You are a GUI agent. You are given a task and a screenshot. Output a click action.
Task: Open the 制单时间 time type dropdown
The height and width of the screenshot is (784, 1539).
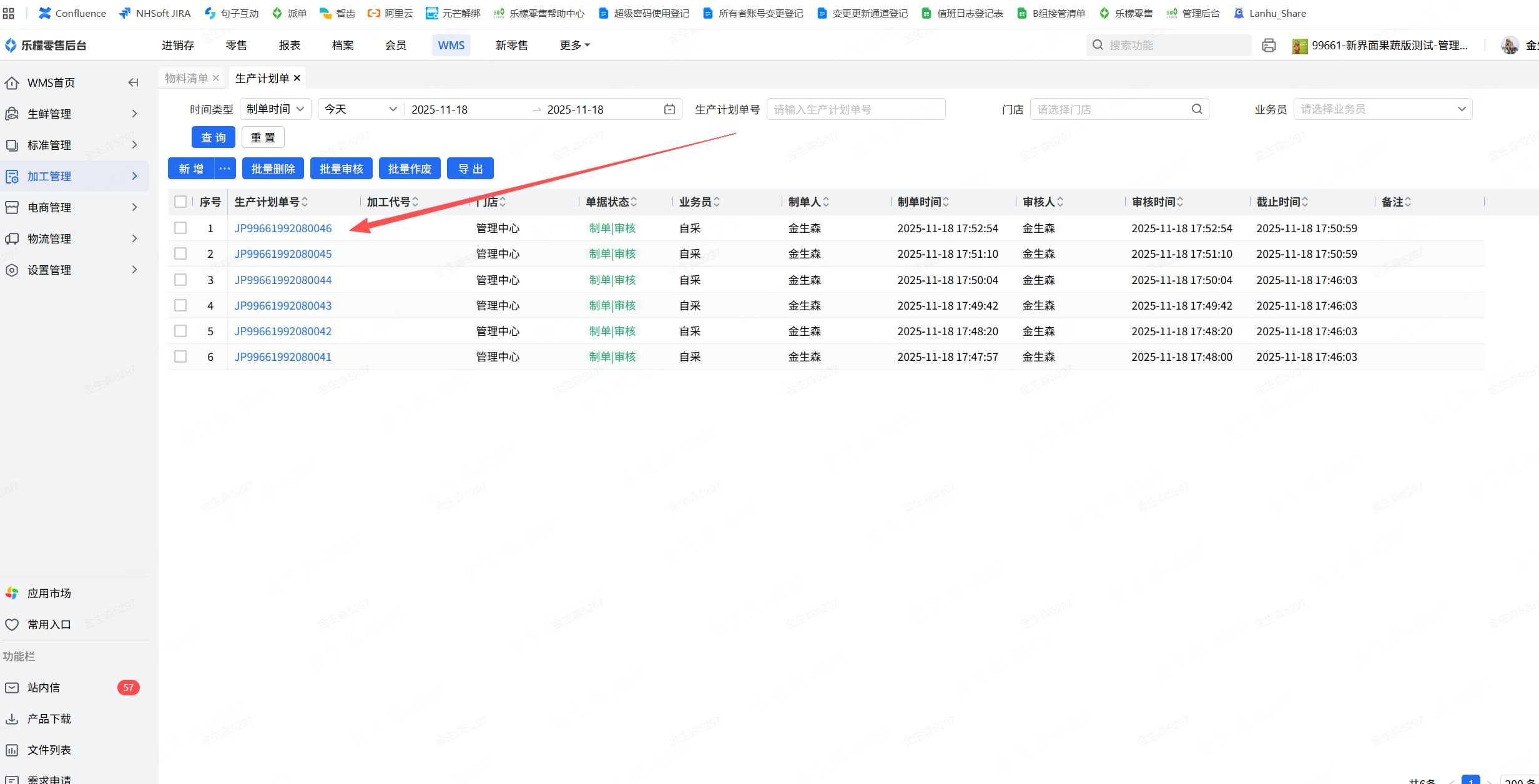coord(275,109)
